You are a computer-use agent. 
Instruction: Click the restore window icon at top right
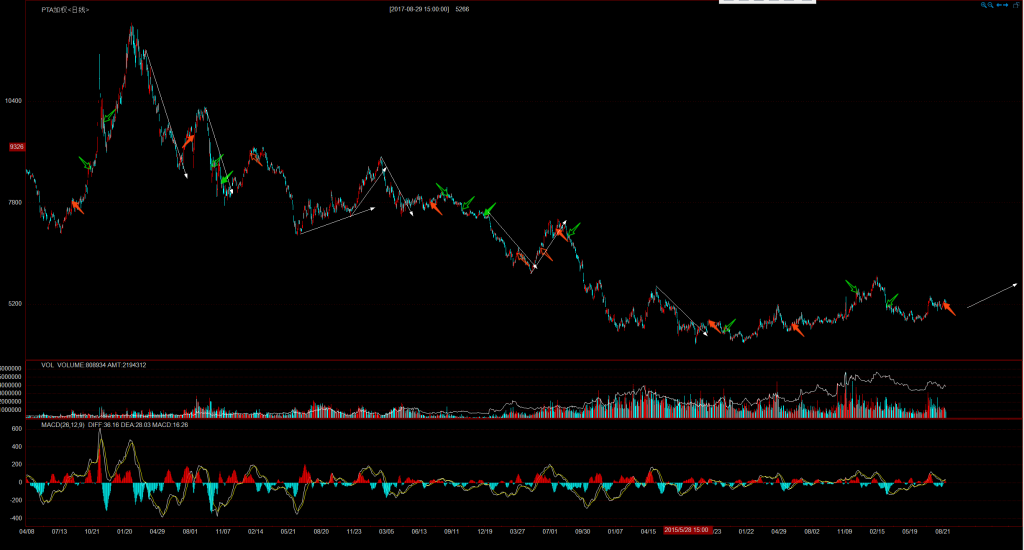(x=1016, y=6)
